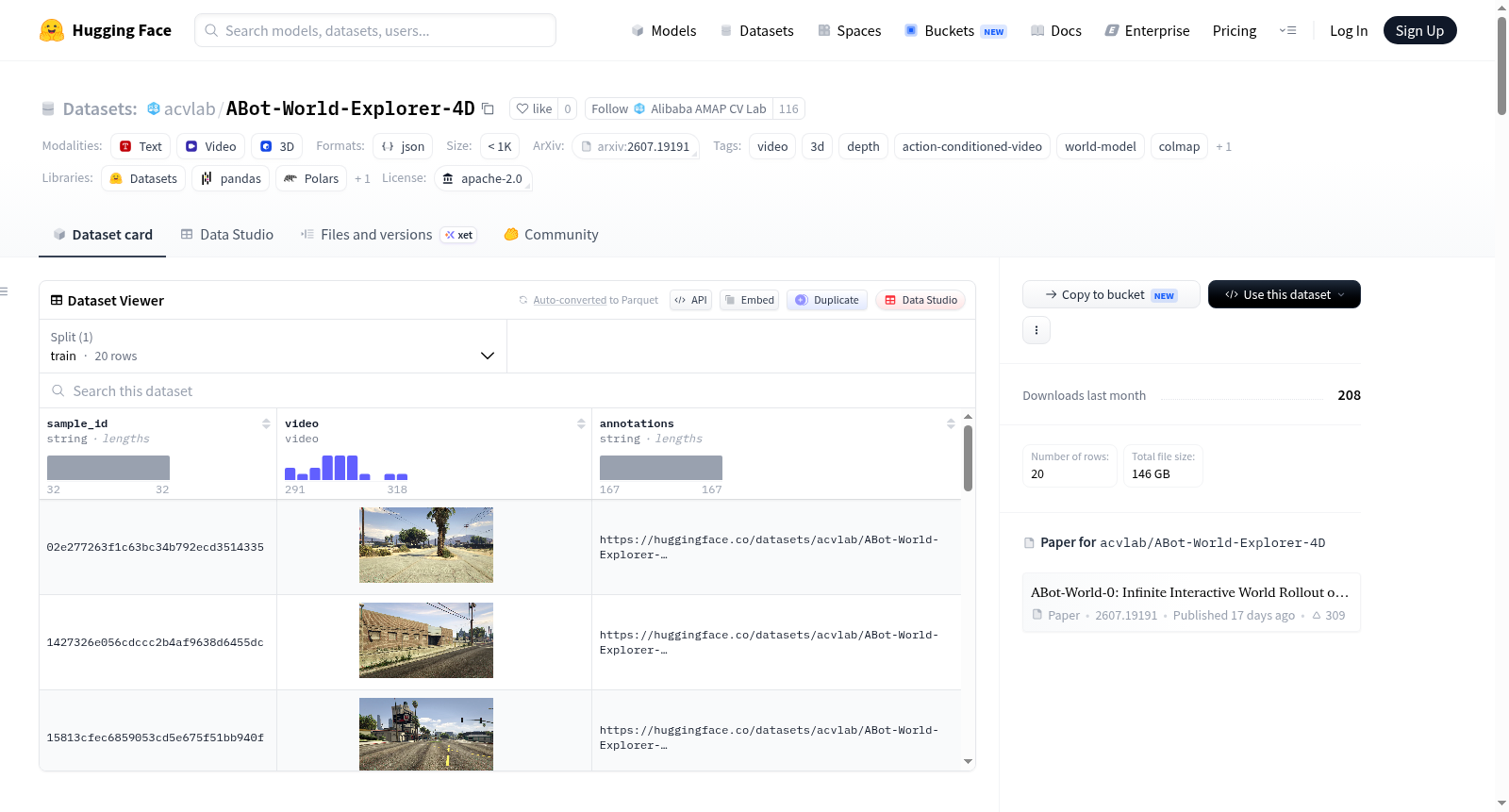This screenshot has width=1509, height=812.
Task: Open Data Studio from the viewer header
Action: [x=920, y=300]
